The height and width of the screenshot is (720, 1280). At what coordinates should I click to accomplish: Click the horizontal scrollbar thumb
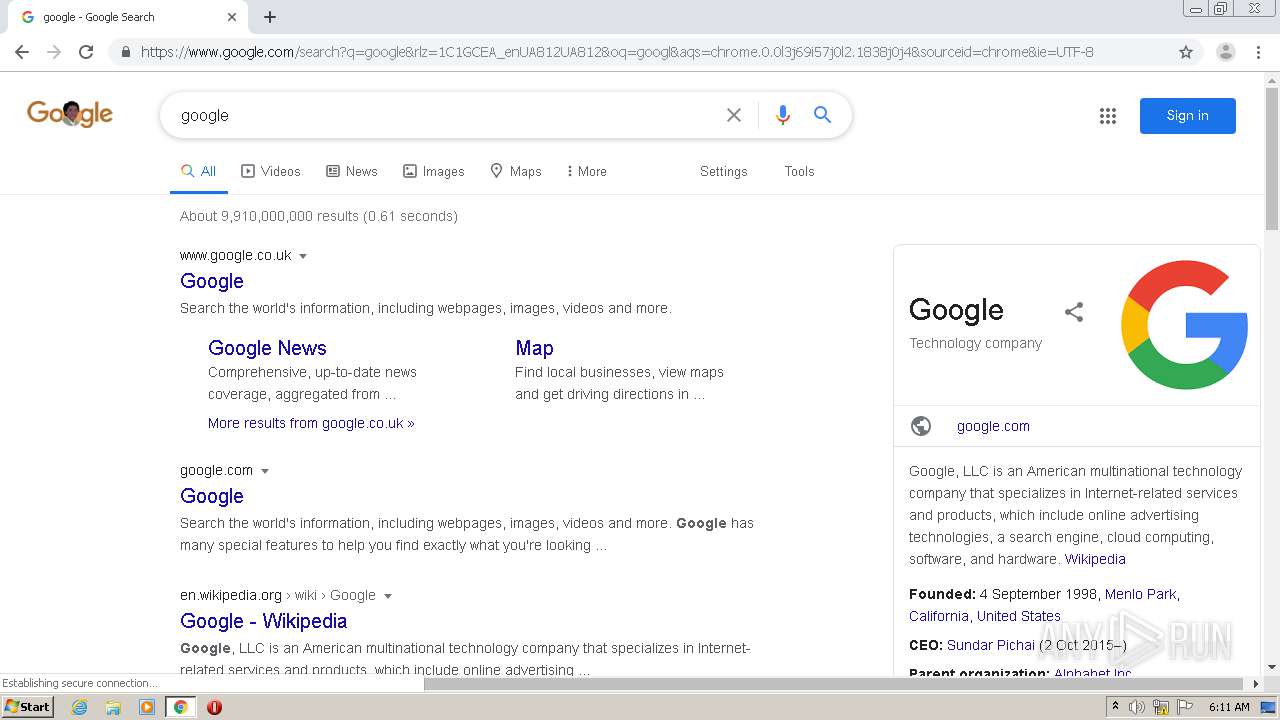[x=834, y=684]
